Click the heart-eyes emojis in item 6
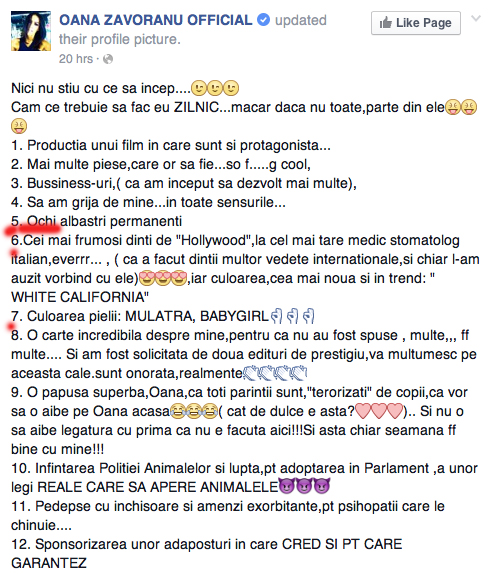 coord(163,279)
